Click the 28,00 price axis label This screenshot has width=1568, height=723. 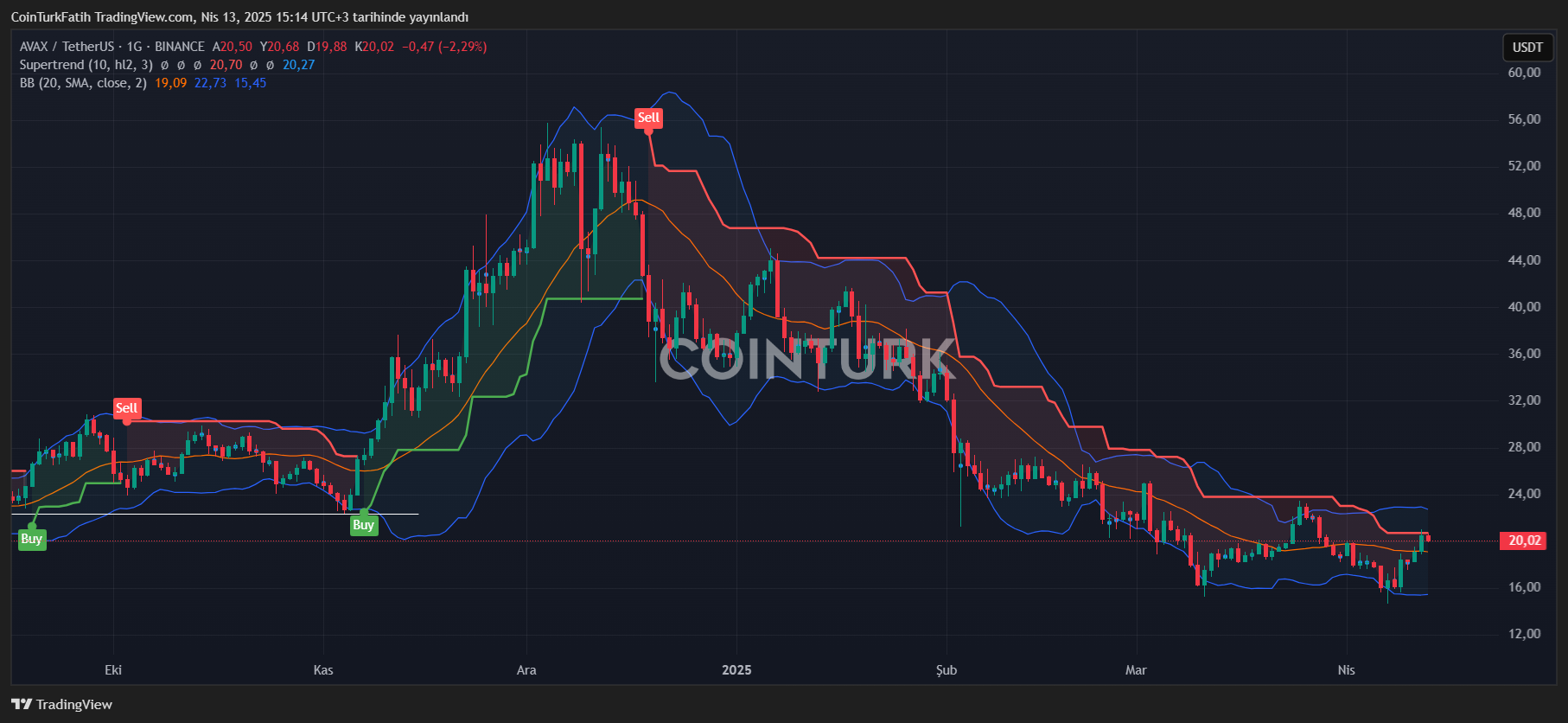point(1524,447)
